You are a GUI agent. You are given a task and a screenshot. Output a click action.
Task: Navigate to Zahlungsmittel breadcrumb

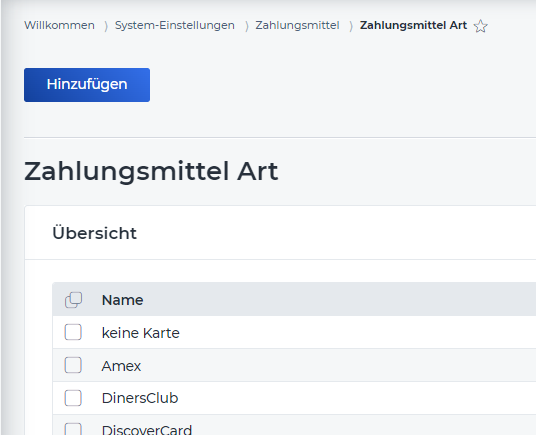(297, 25)
